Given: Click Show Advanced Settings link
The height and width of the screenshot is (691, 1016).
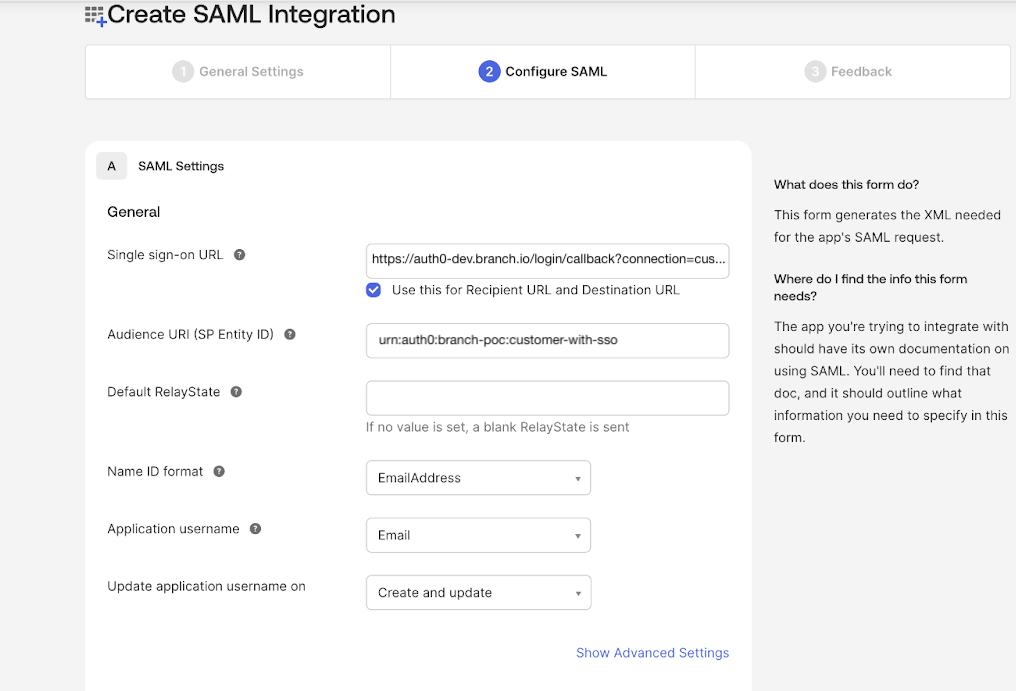Looking at the screenshot, I should pyautogui.click(x=652, y=653).
